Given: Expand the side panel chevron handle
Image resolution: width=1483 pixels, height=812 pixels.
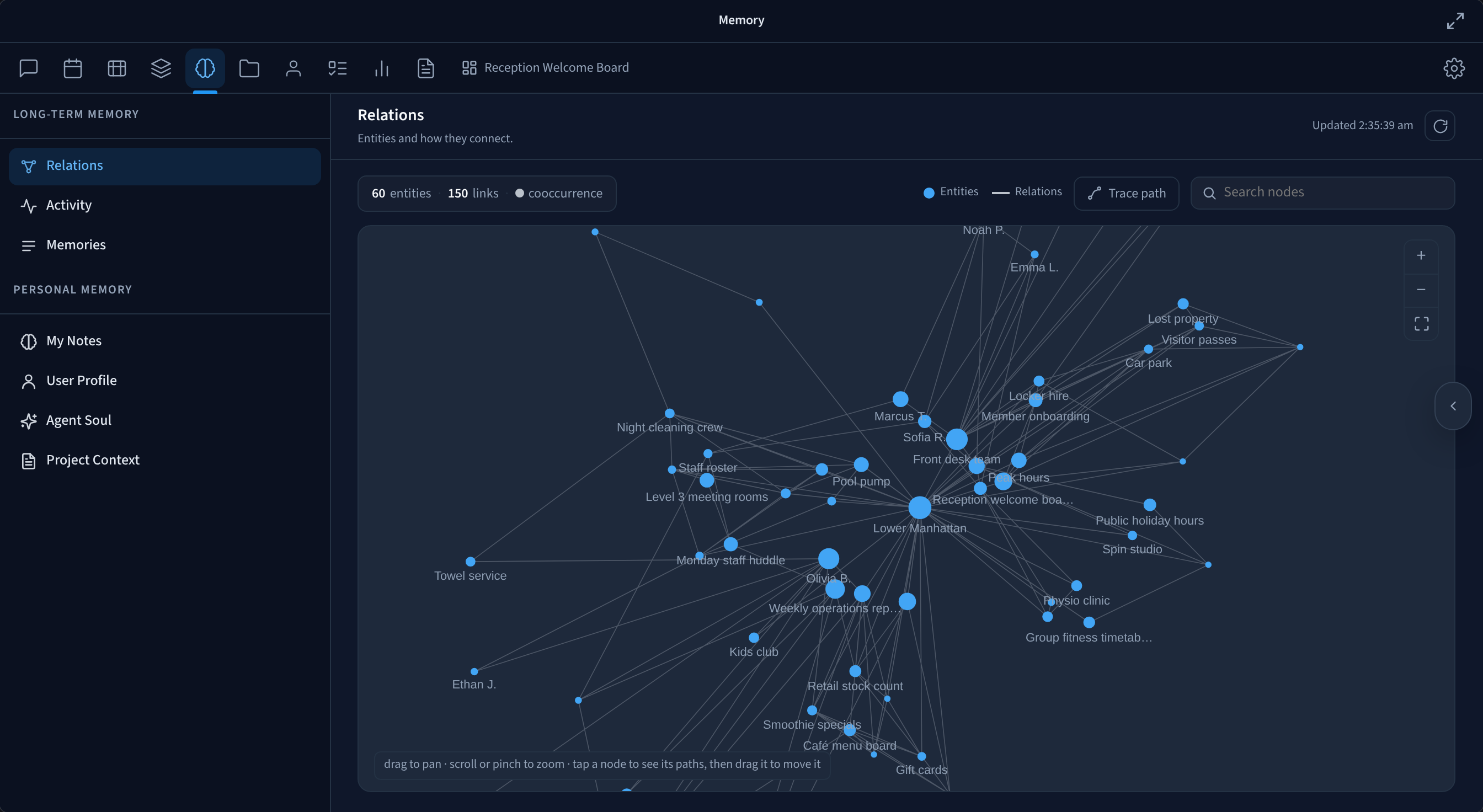Looking at the screenshot, I should (1453, 405).
